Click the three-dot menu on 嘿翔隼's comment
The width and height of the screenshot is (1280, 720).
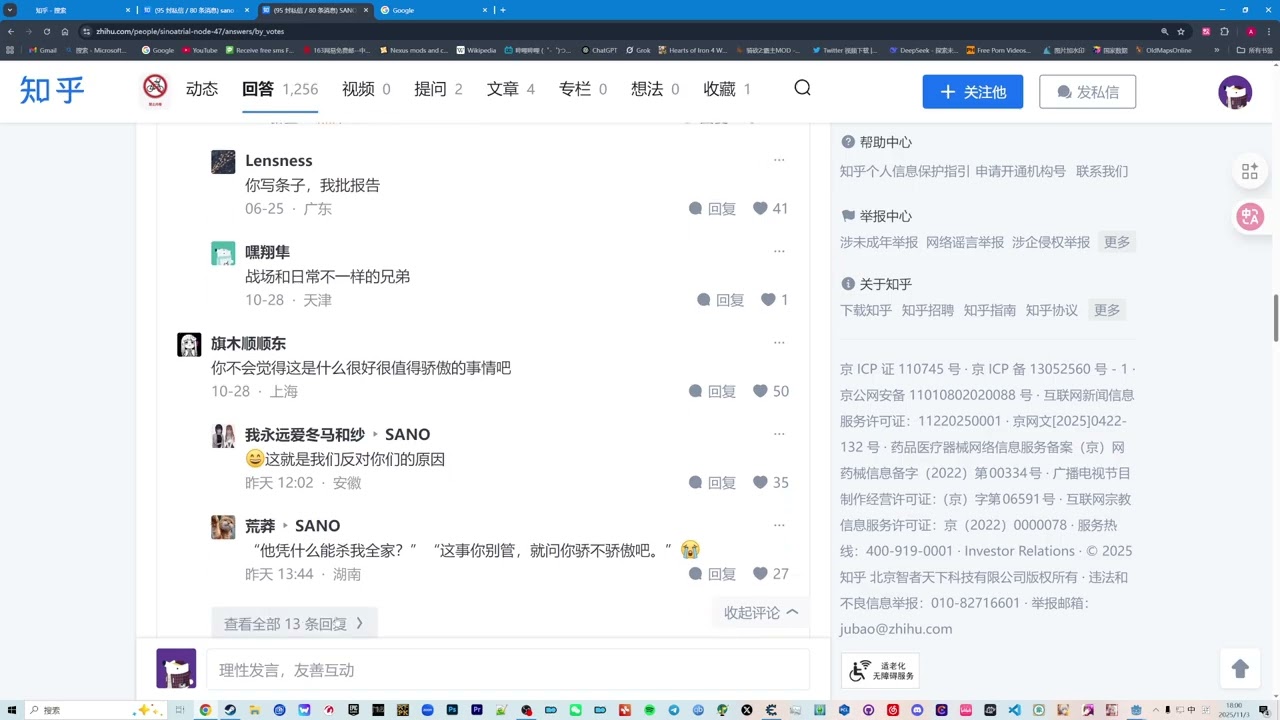click(779, 251)
